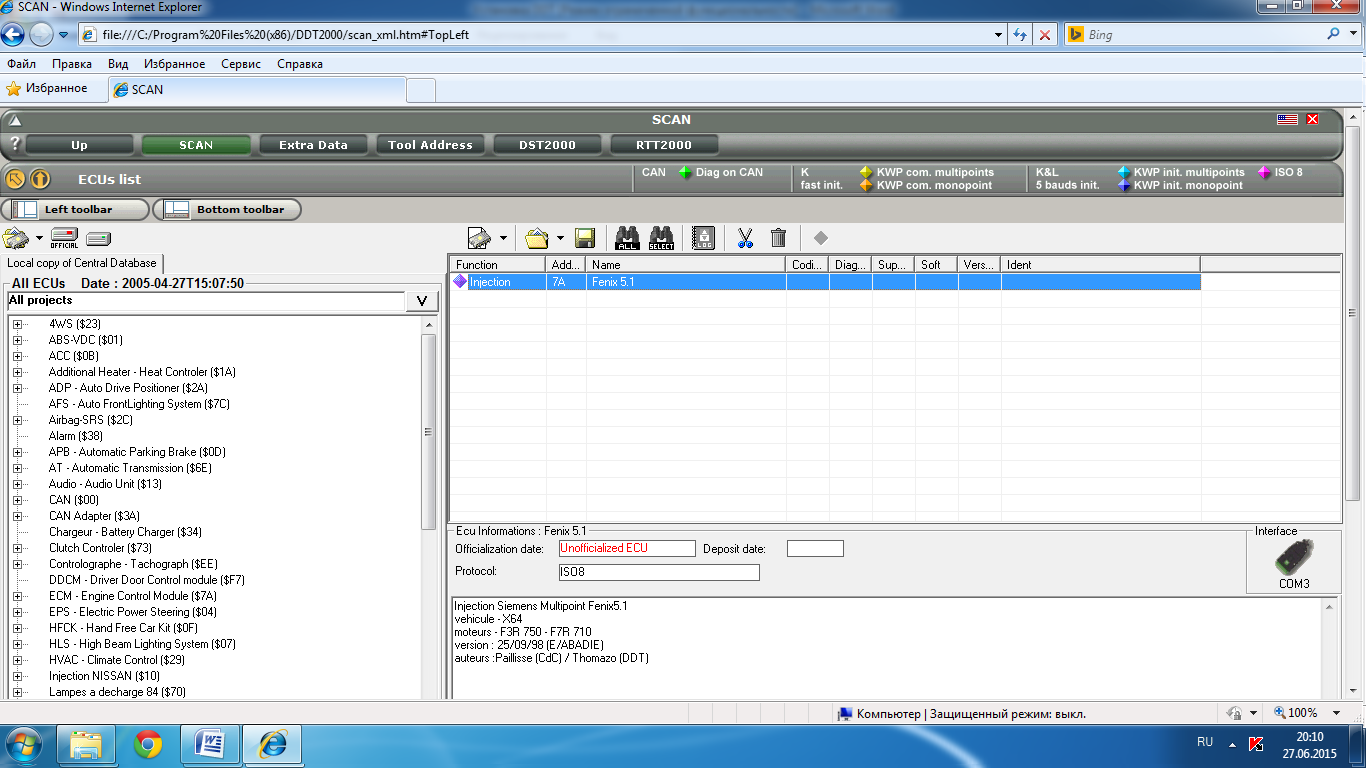The width and height of the screenshot is (1366, 768).
Task: Click the open folder icon in scan toolbar
Action: coord(537,238)
